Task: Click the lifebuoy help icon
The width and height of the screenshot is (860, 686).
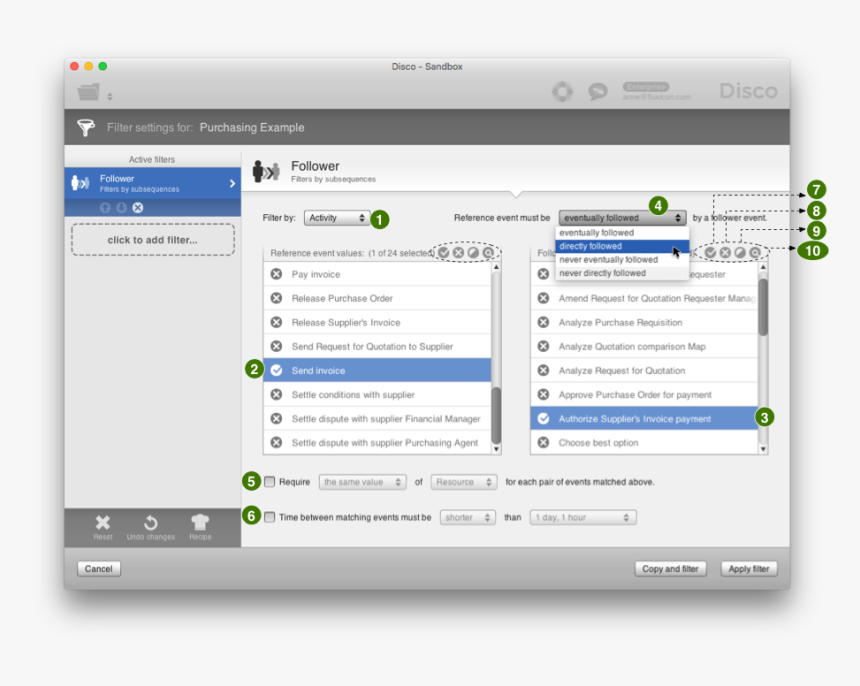Action: pyautogui.click(x=562, y=92)
